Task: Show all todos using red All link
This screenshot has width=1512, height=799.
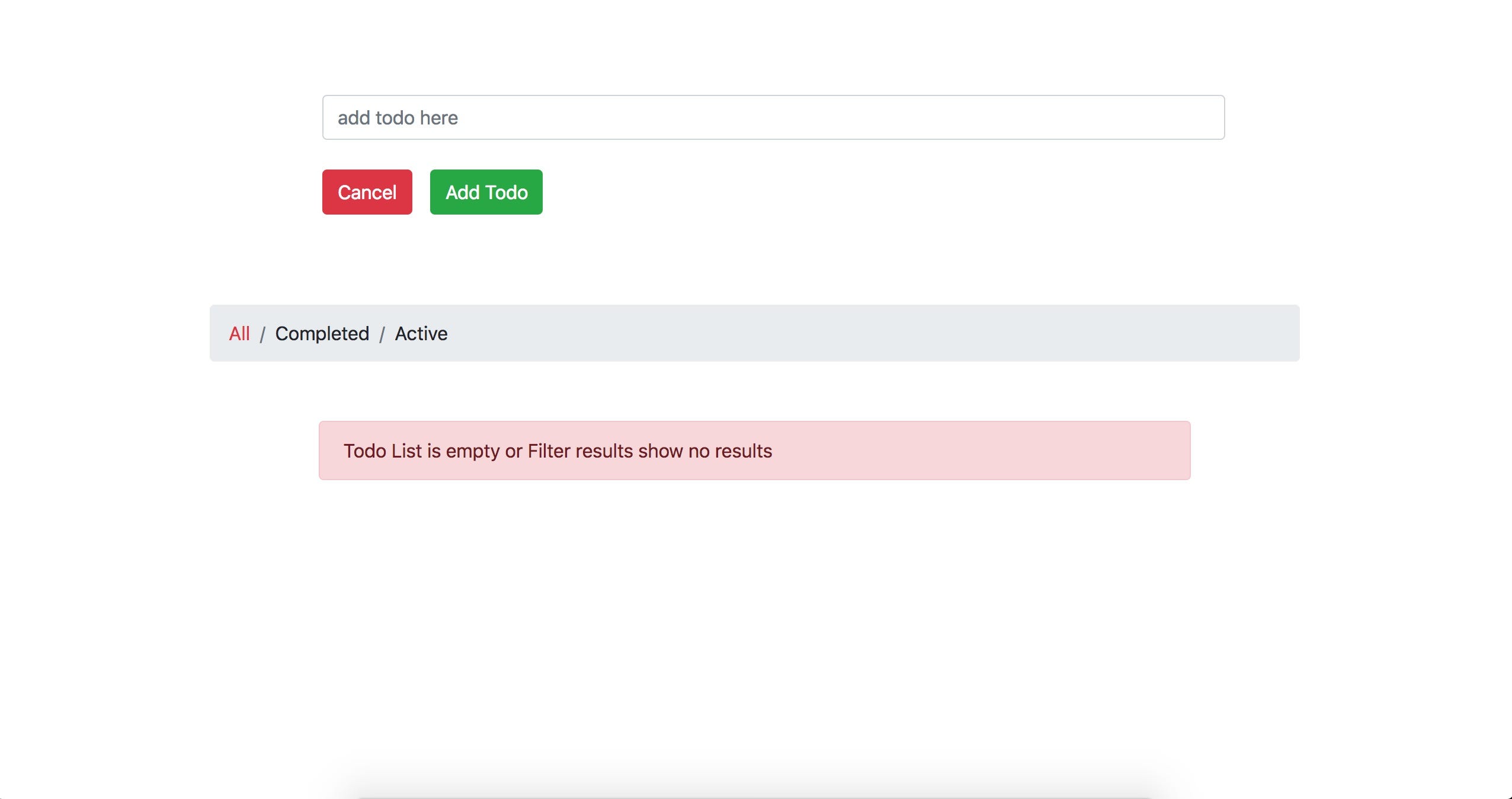Action: tap(239, 334)
